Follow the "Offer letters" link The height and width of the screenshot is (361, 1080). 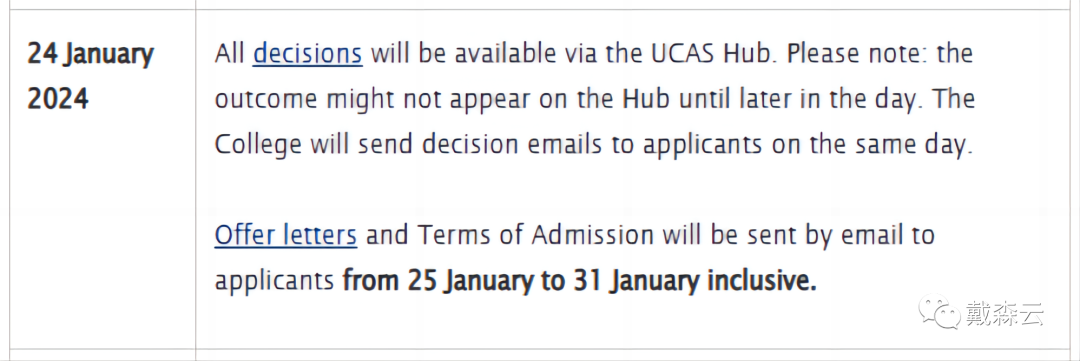coord(286,236)
